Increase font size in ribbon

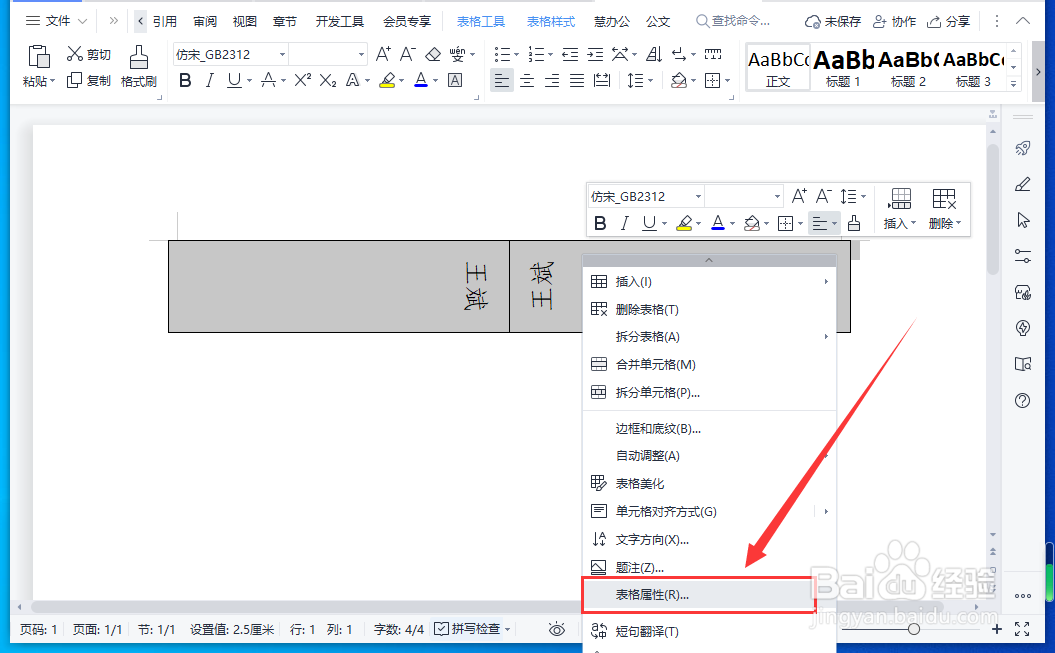coord(383,54)
